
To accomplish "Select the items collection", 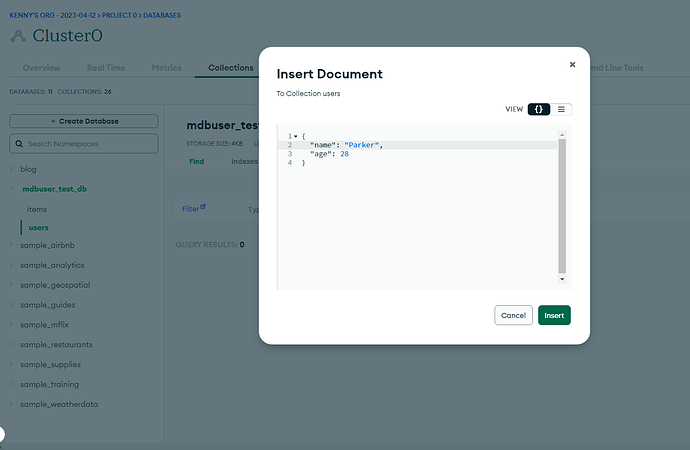I will (x=37, y=209).
